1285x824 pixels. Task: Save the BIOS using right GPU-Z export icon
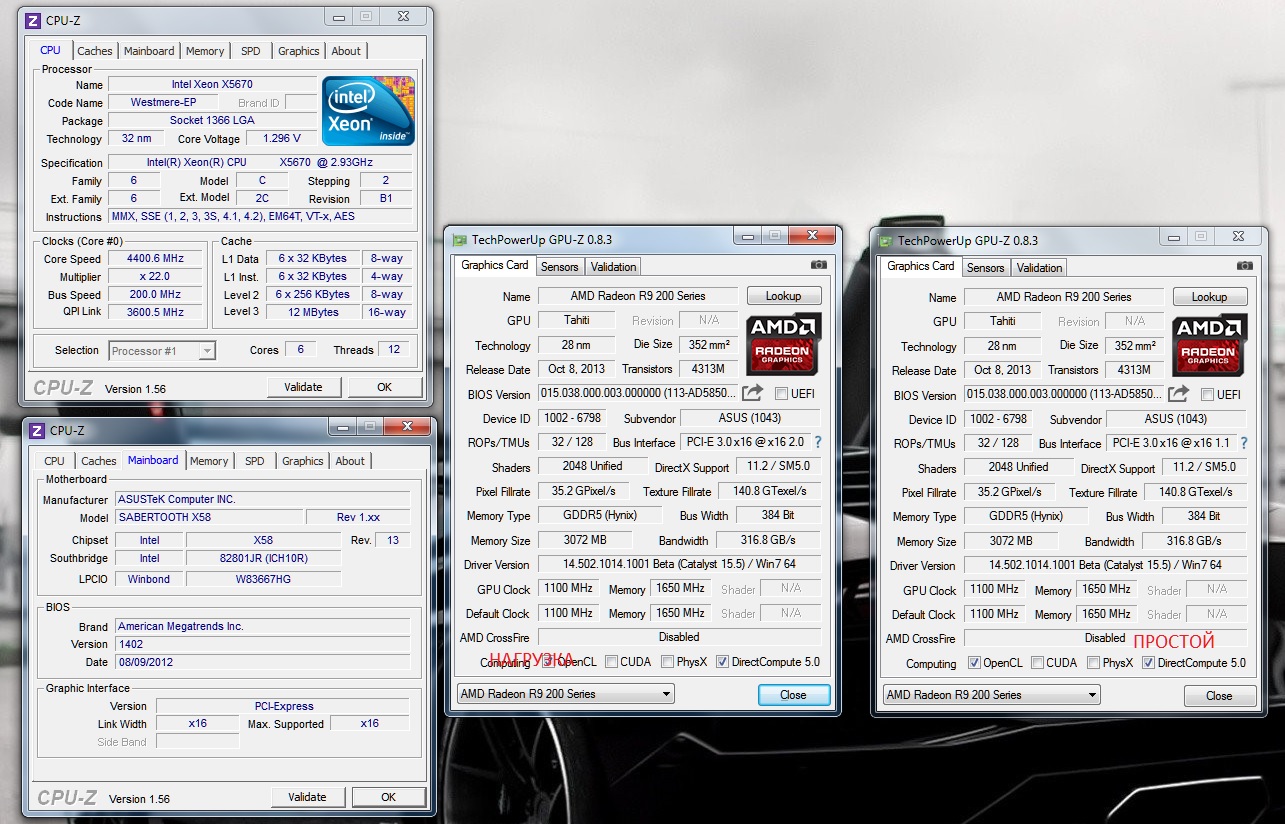click(x=1179, y=394)
